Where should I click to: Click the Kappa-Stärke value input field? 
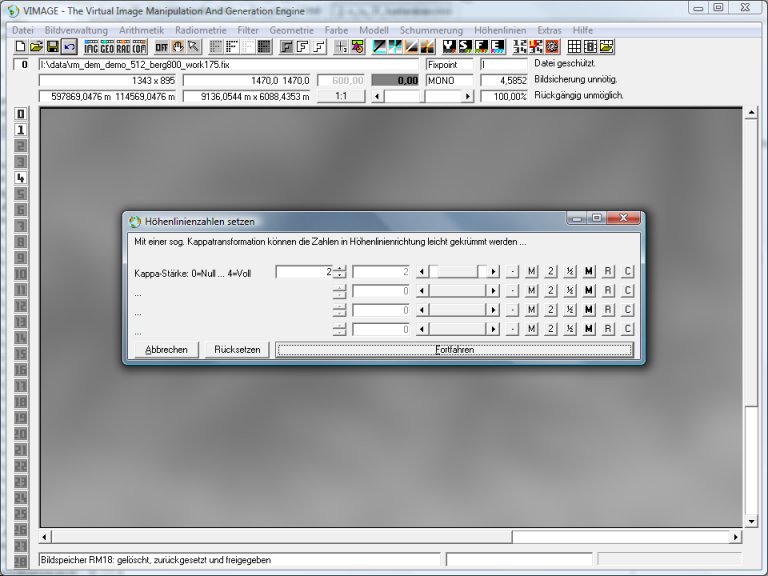pos(304,272)
